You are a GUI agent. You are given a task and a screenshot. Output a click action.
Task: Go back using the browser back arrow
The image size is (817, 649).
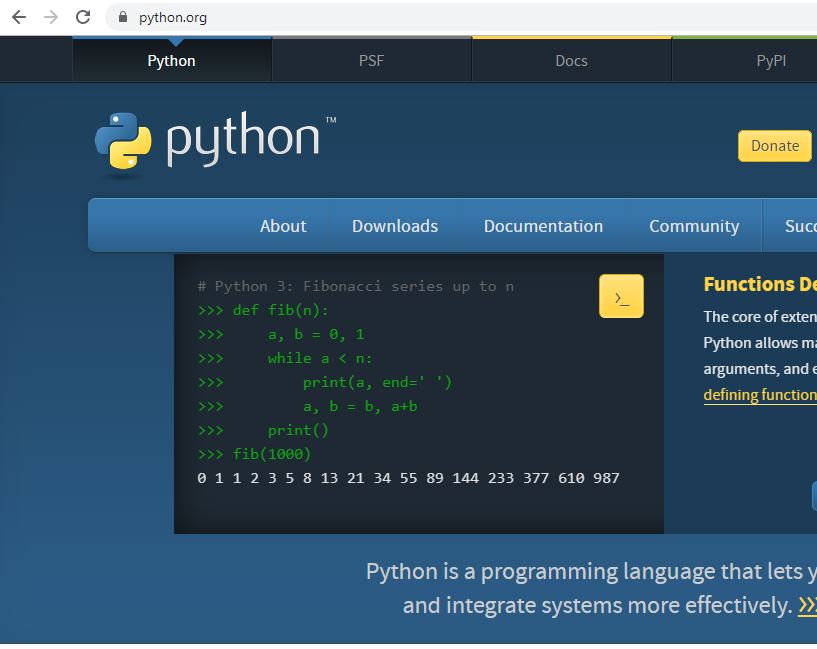[19, 17]
